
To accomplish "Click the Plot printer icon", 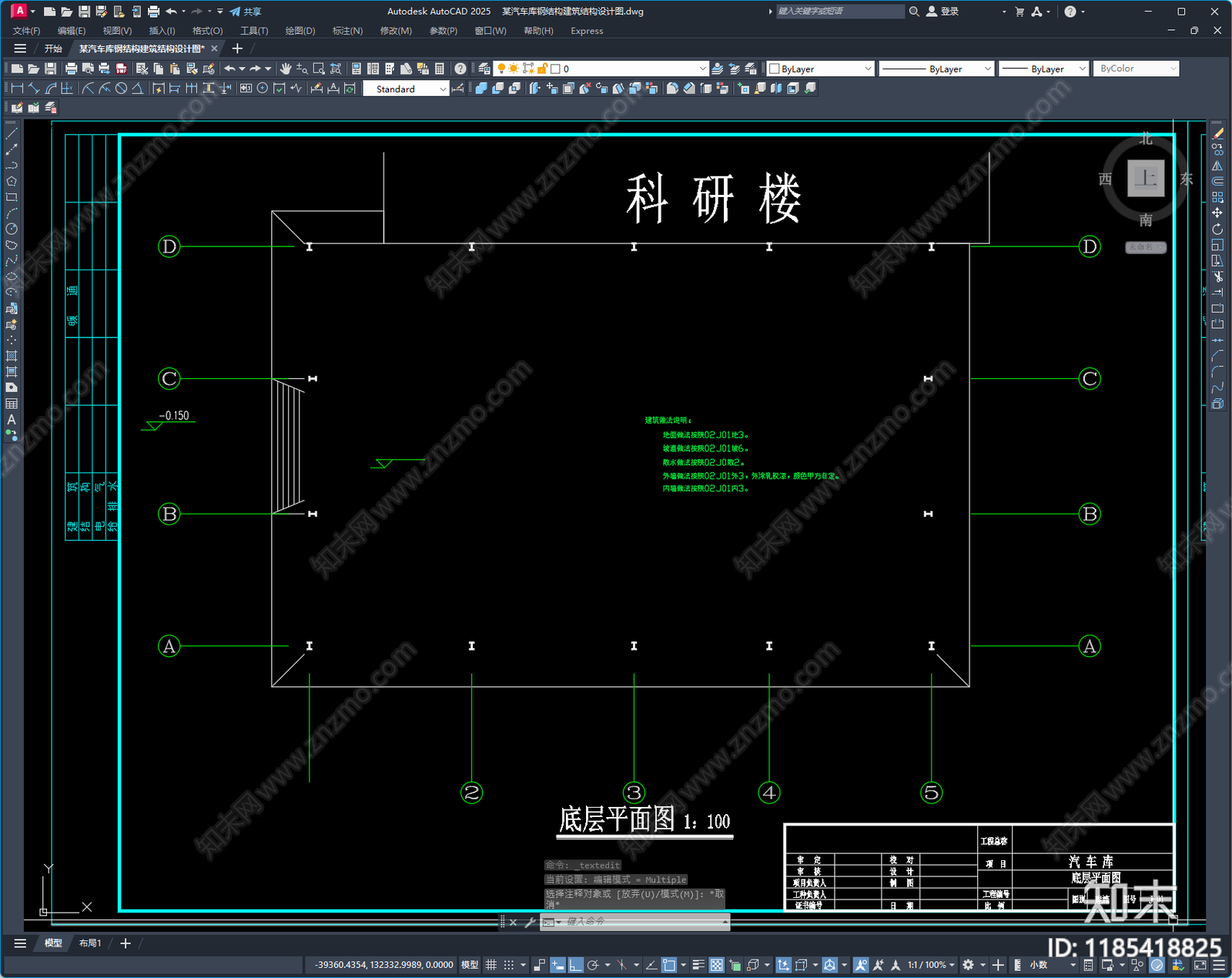I will (x=72, y=69).
